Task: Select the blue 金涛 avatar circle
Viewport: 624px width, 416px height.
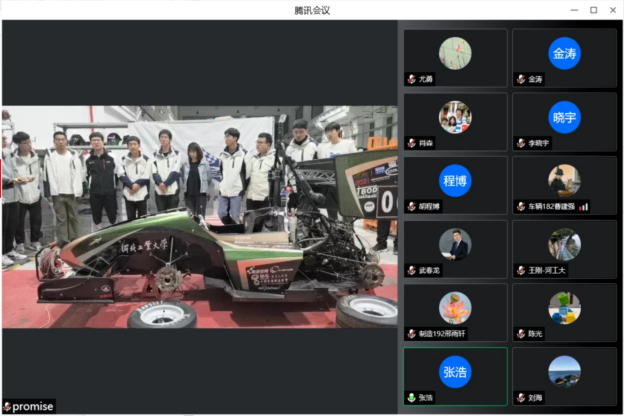Action: (564, 53)
